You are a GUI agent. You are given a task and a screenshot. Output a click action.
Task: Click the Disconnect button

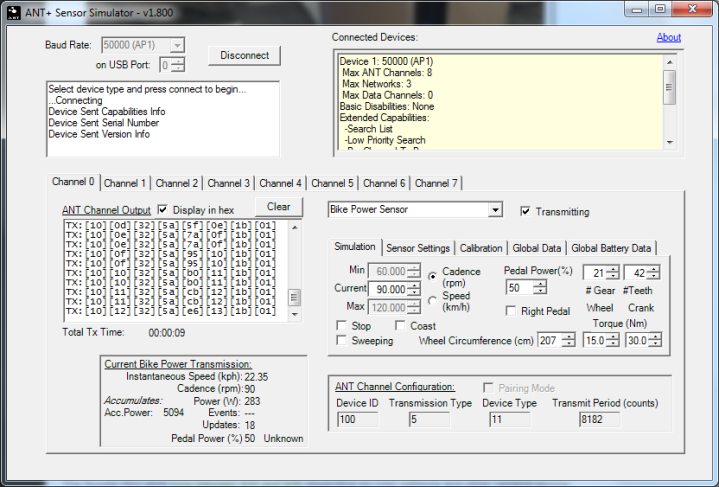tap(244, 55)
